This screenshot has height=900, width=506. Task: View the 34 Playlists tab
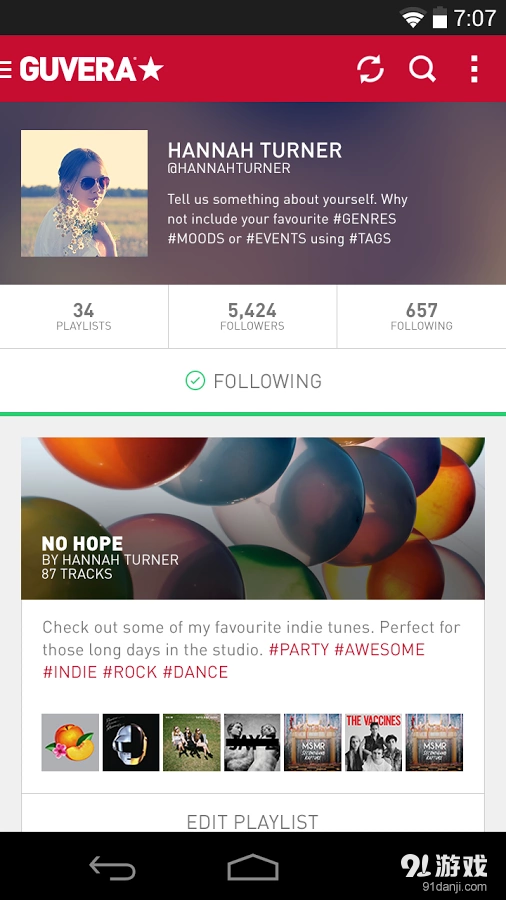(84, 317)
